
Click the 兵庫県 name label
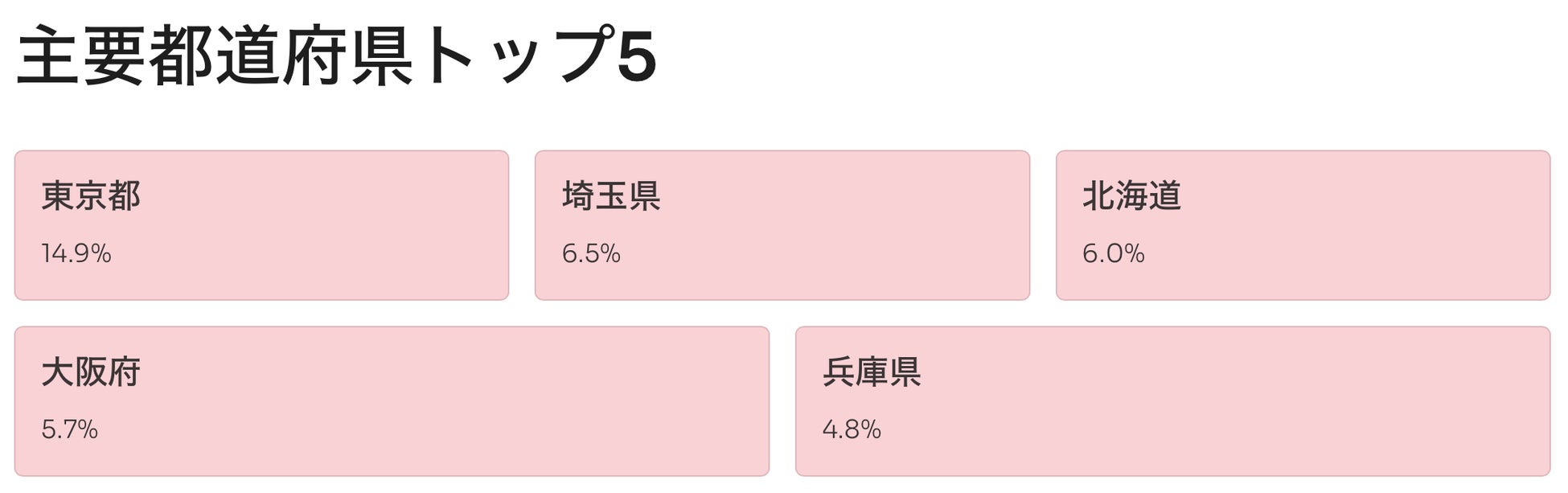coord(872,372)
